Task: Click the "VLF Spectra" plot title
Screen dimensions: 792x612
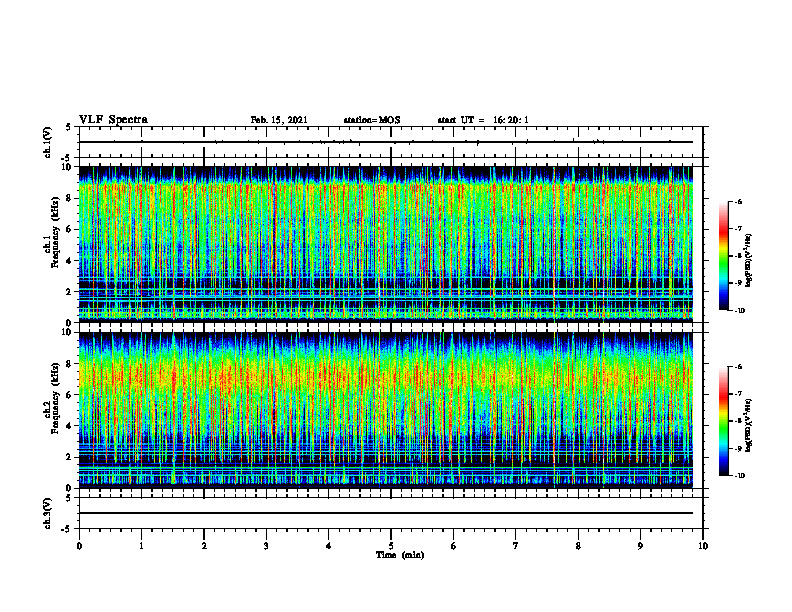Action: (x=113, y=120)
